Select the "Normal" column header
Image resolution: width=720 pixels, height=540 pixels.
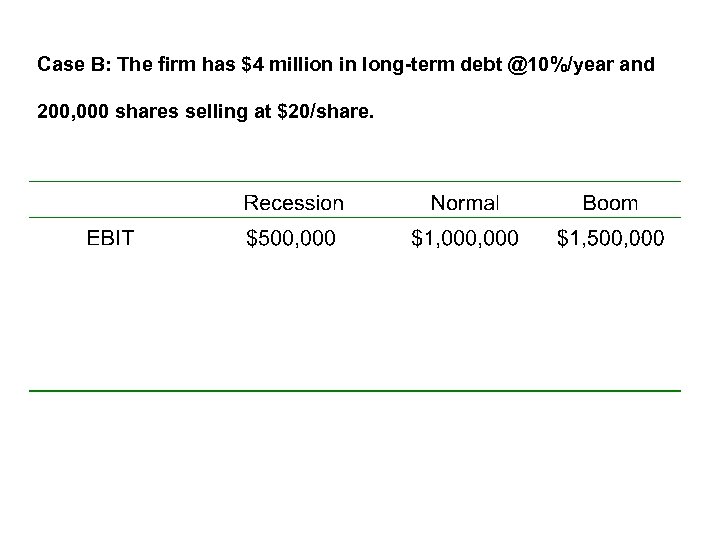(x=464, y=203)
